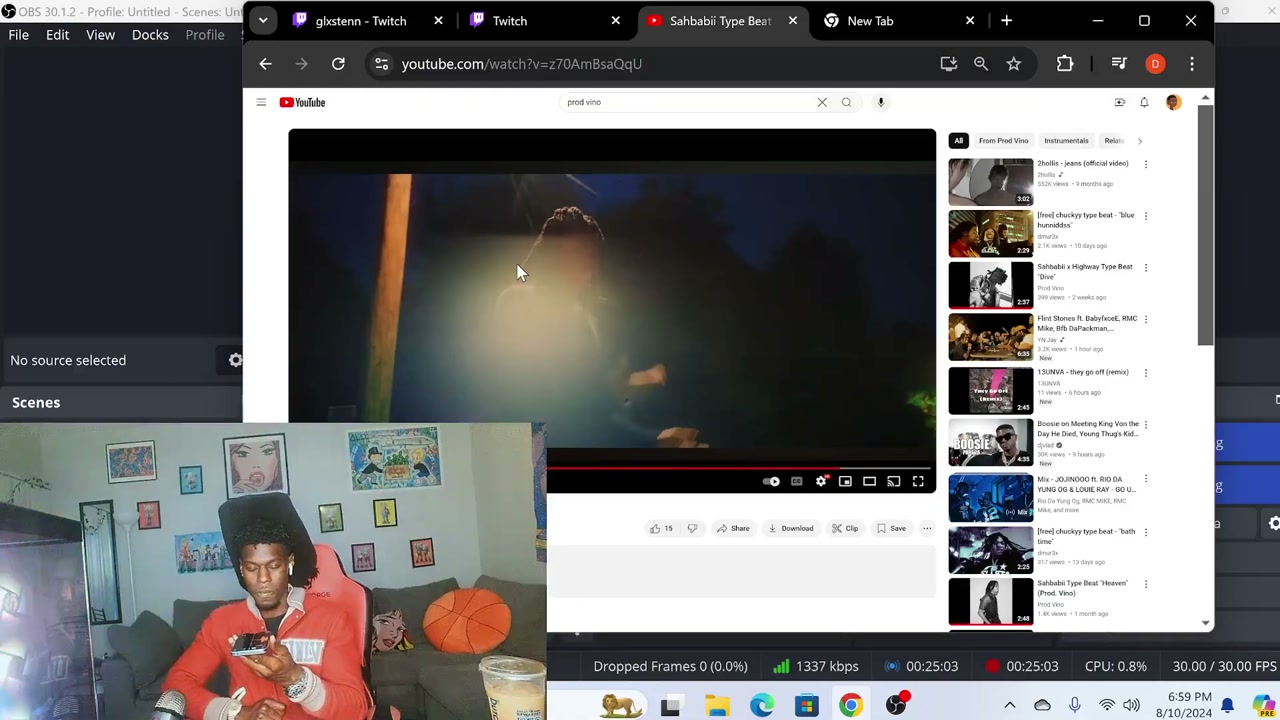The image size is (1280, 720).
Task: Select the Instrumentals filter chip
Action: pyautogui.click(x=1066, y=141)
